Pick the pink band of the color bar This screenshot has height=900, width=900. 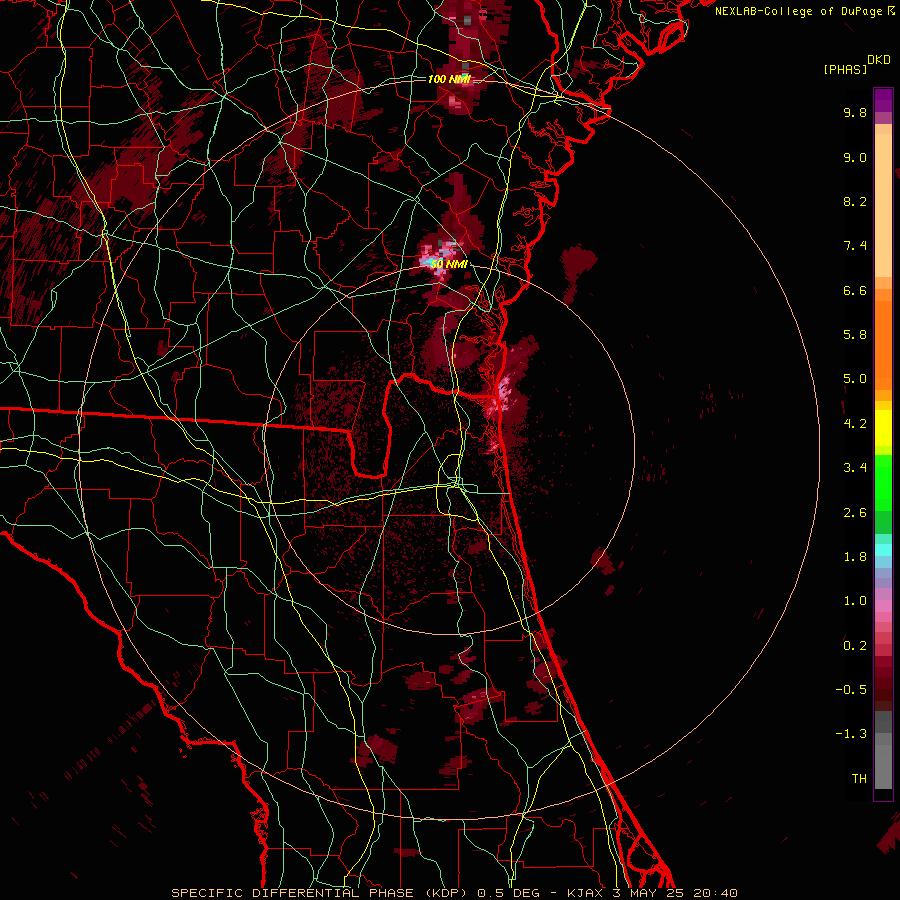(x=883, y=606)
